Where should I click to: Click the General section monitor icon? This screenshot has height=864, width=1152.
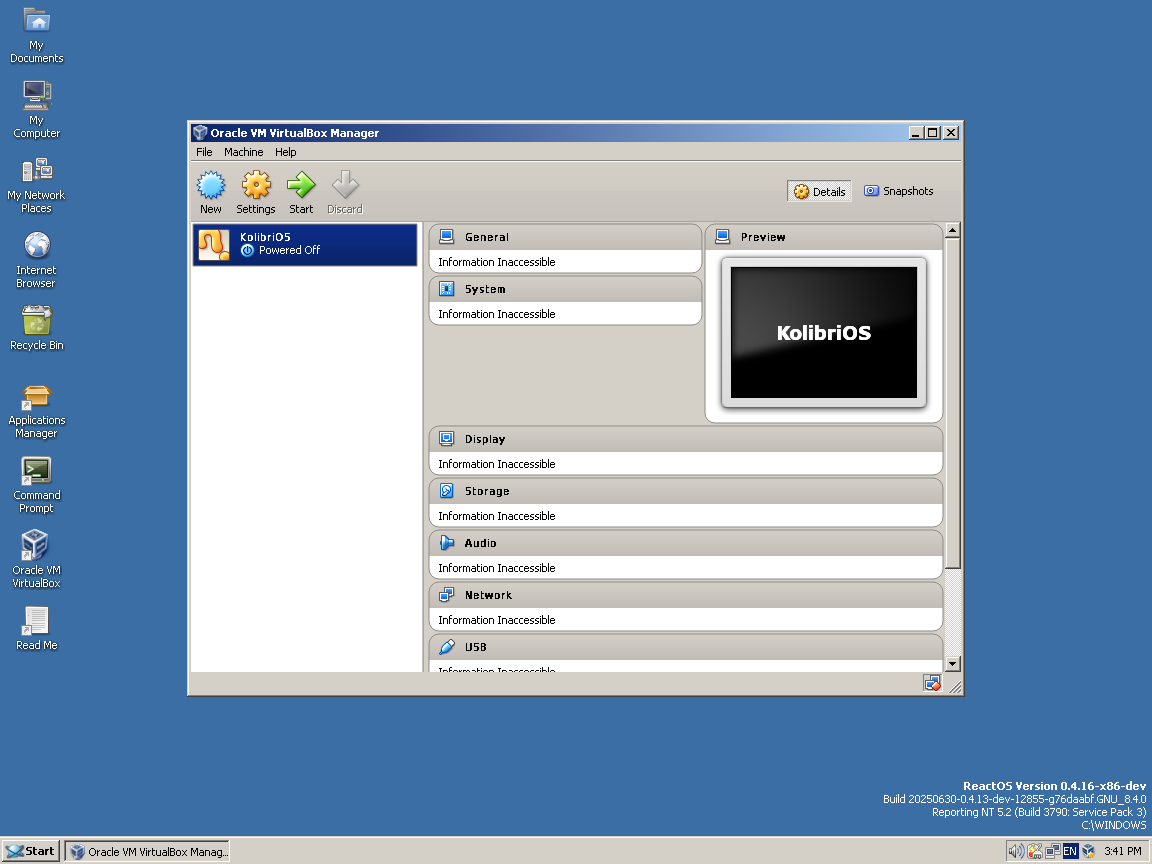coord(446,237)
